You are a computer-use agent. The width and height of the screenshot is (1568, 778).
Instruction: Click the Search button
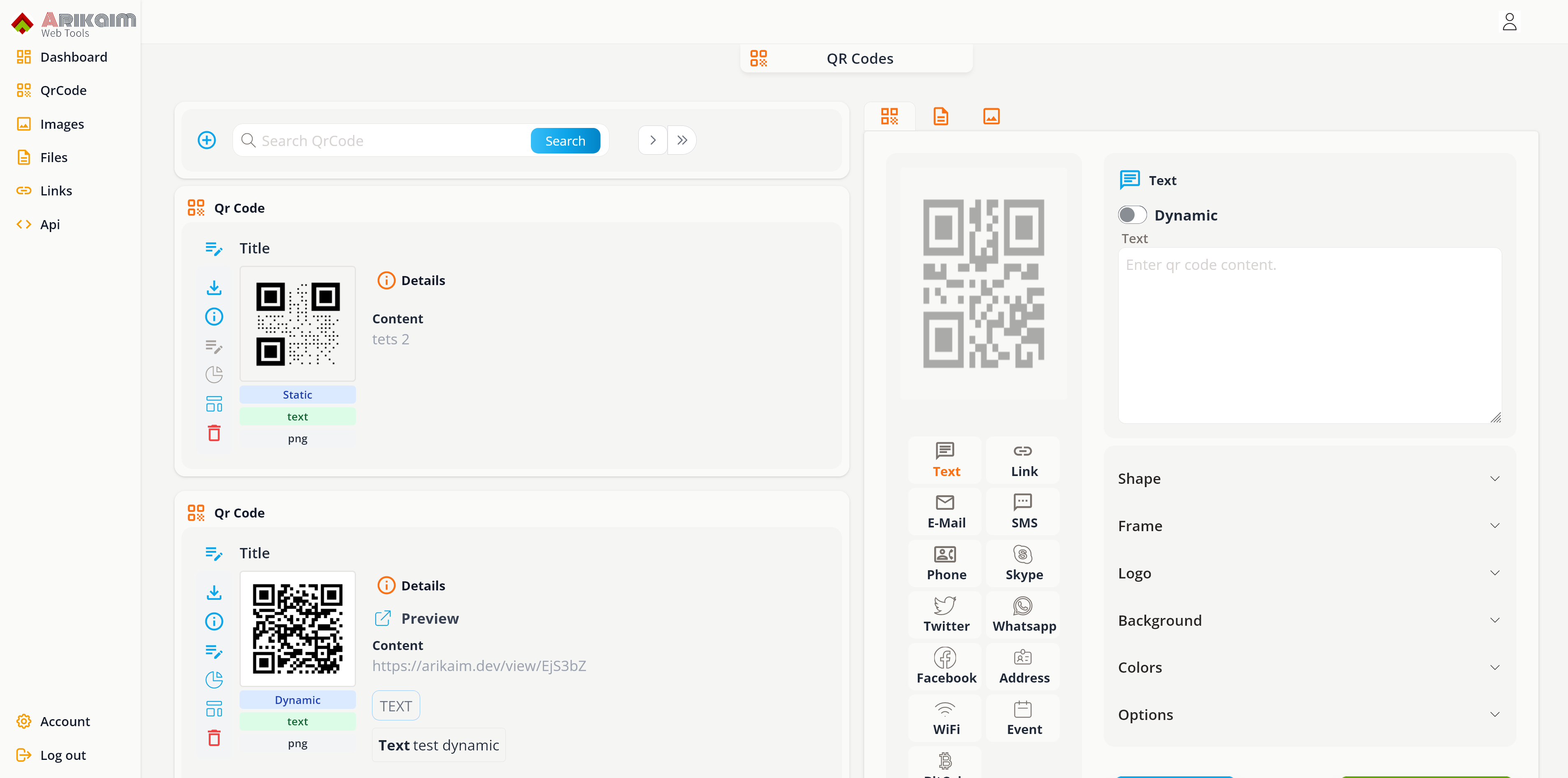(565, 140)
